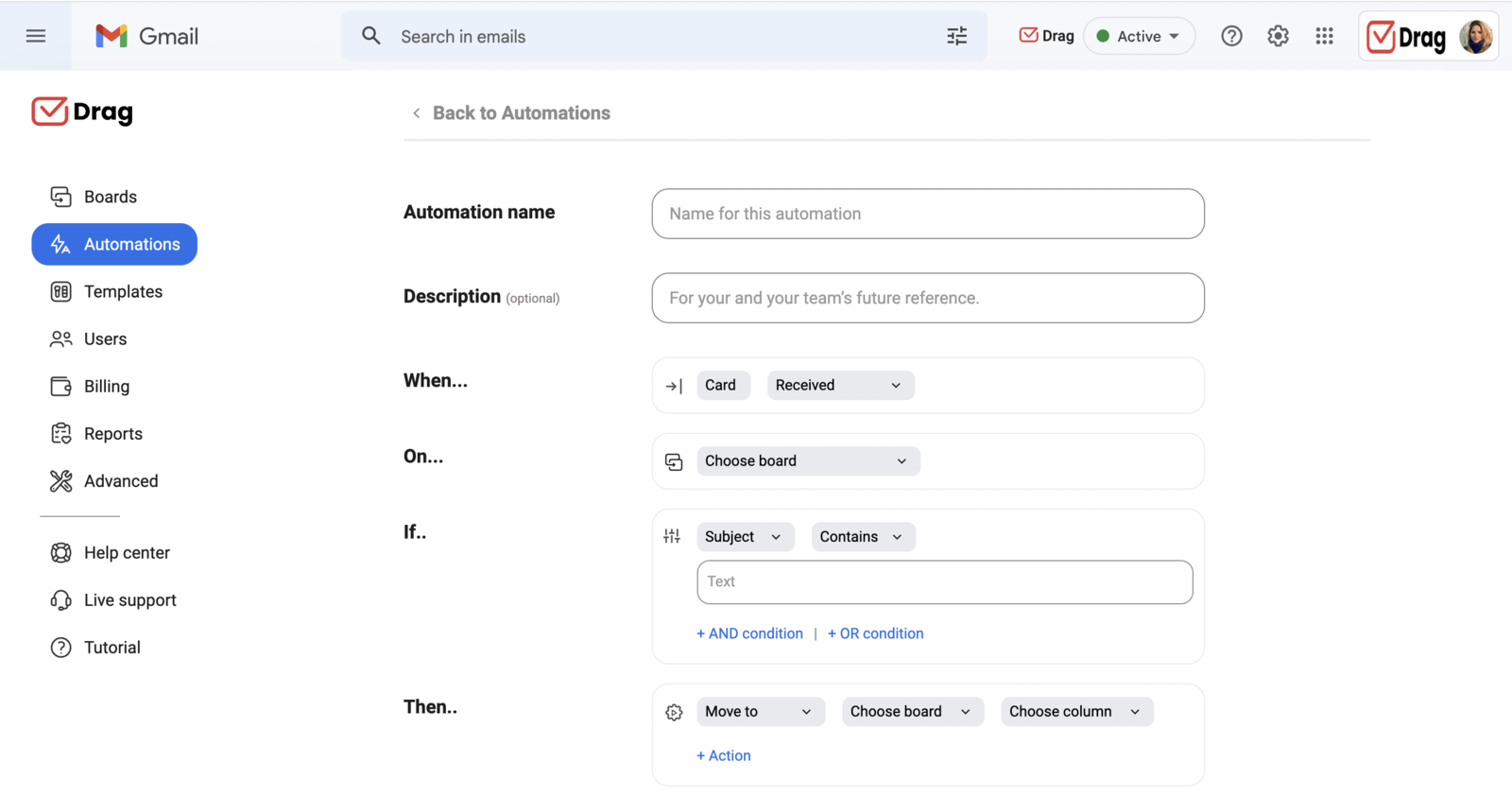Click the Search in emails field
Image resolution: width=1512 pixels, height=797 pixels.
663,36
